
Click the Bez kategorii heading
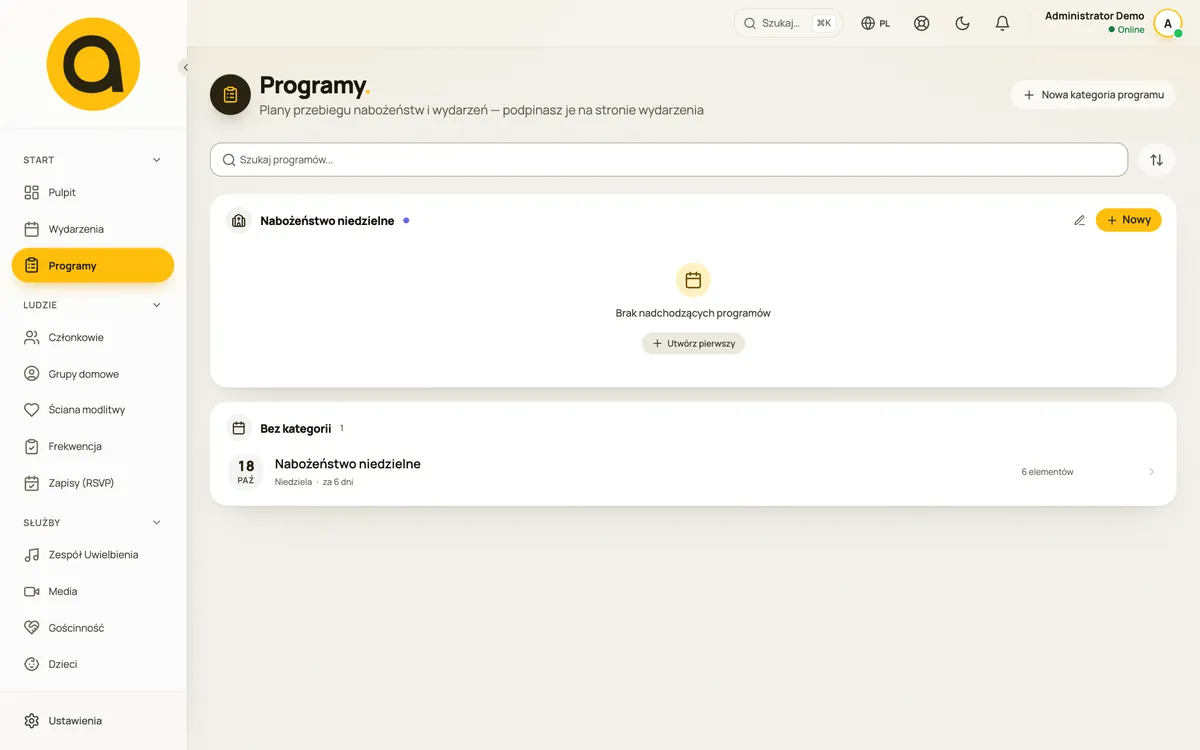[x=296, y=429]
